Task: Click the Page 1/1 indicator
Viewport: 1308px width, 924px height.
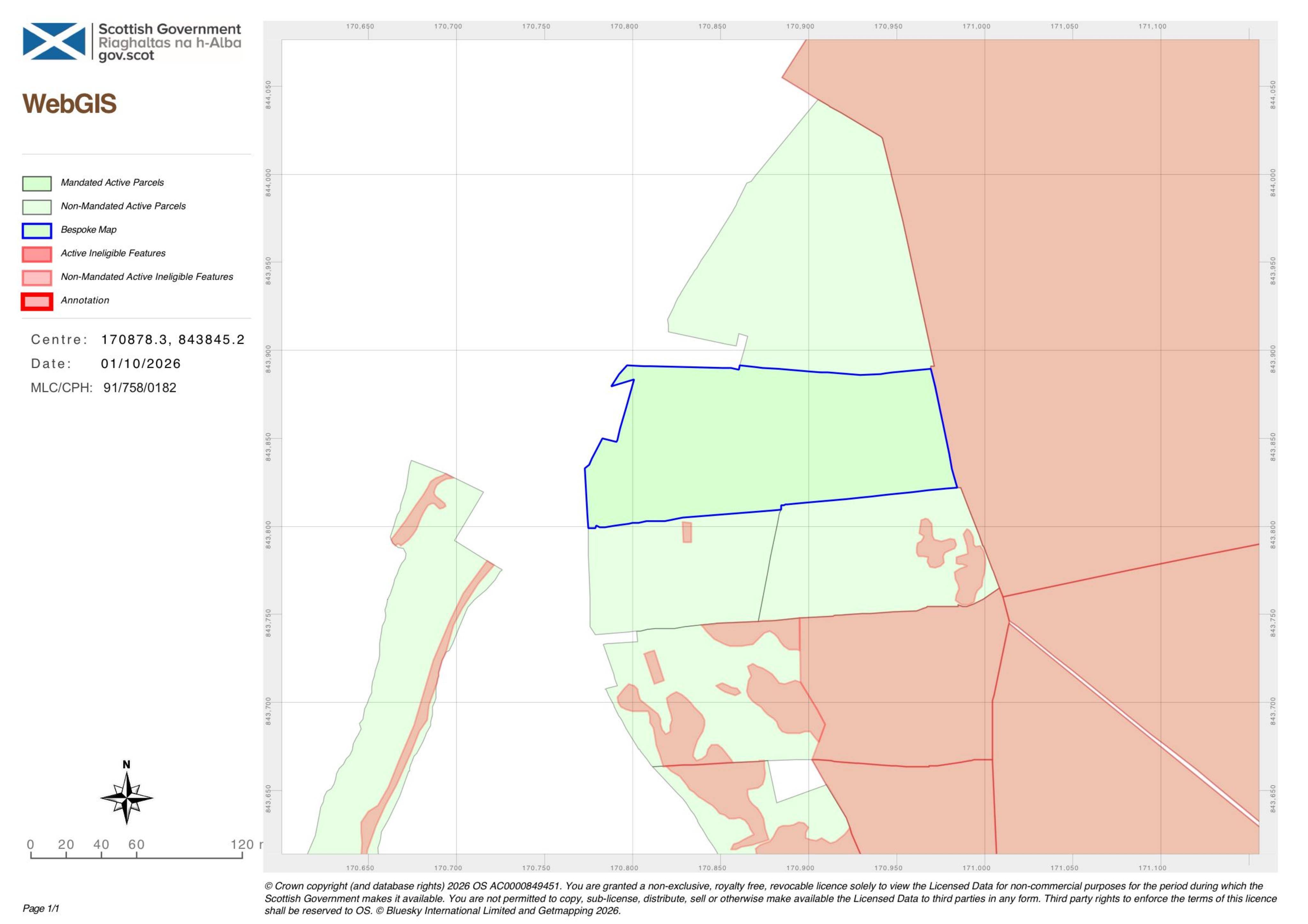Action: click(41, 908)
